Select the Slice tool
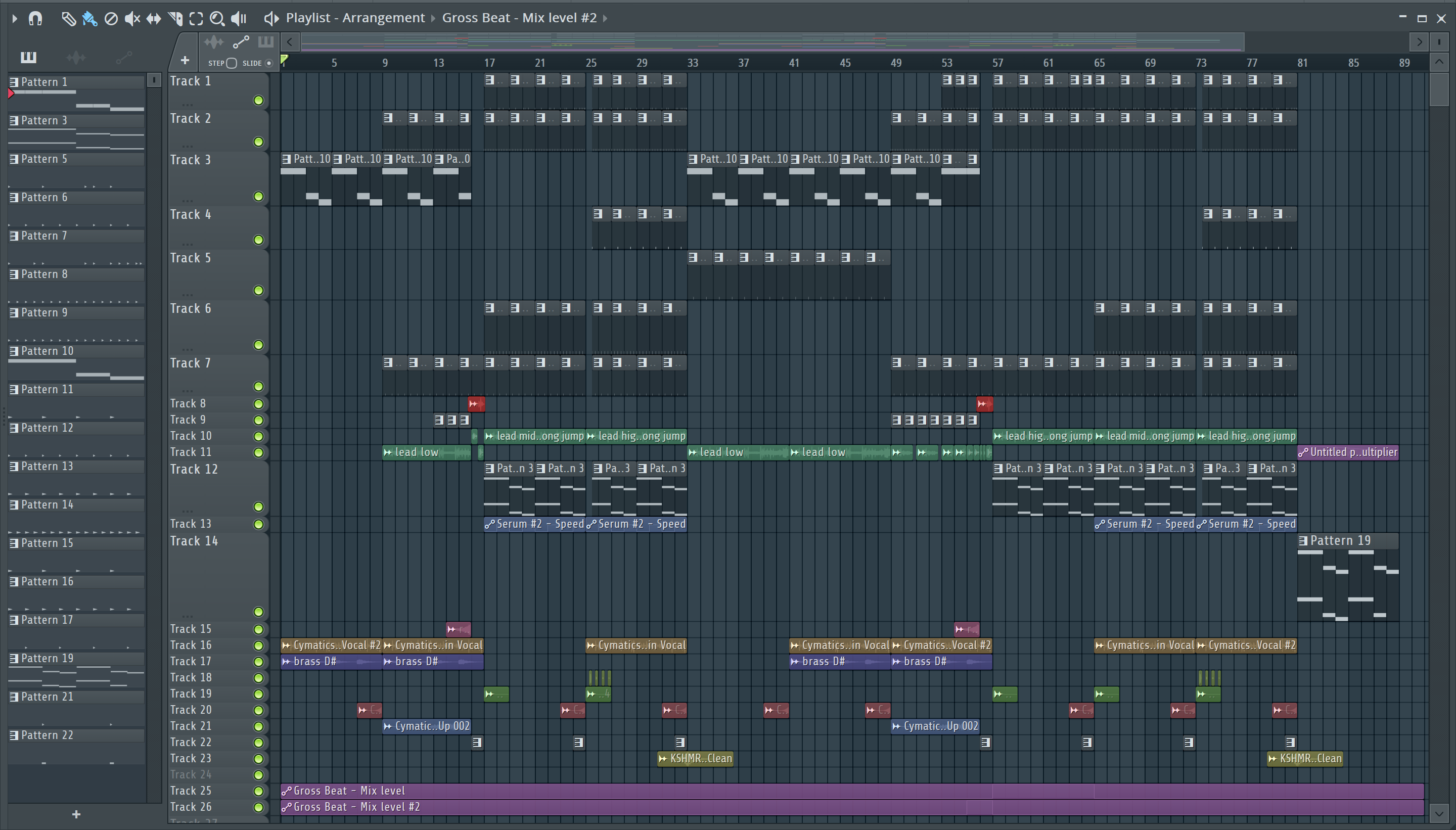The image size is (1456, 830). [175, 18]
